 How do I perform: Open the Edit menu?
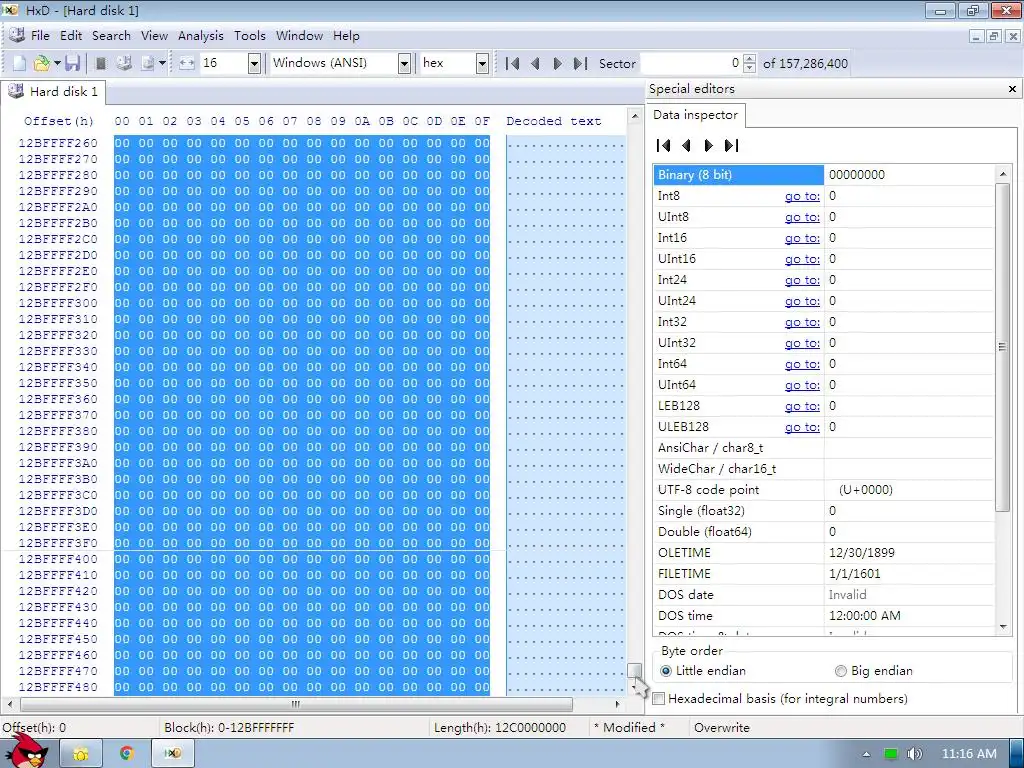(71, 36)
